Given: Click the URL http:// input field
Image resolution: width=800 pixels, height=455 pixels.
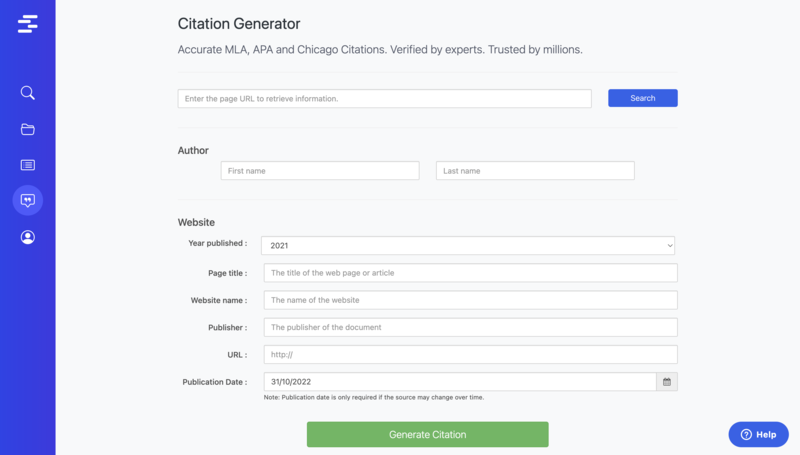Looking at the screenshot, I should [470, 355].
